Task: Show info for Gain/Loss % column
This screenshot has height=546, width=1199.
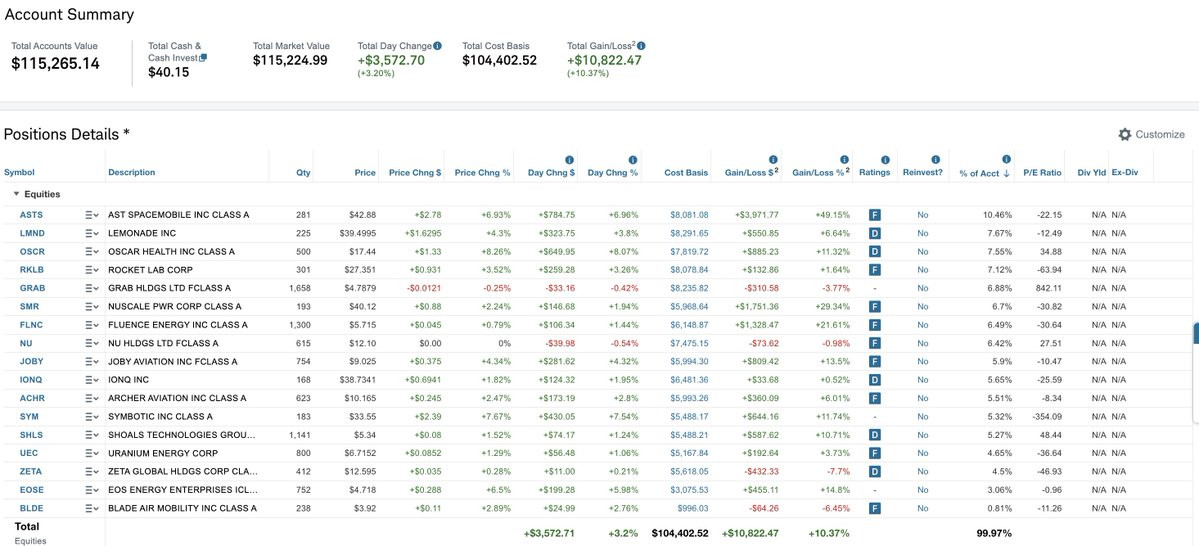Action: [x=844, y=160]
